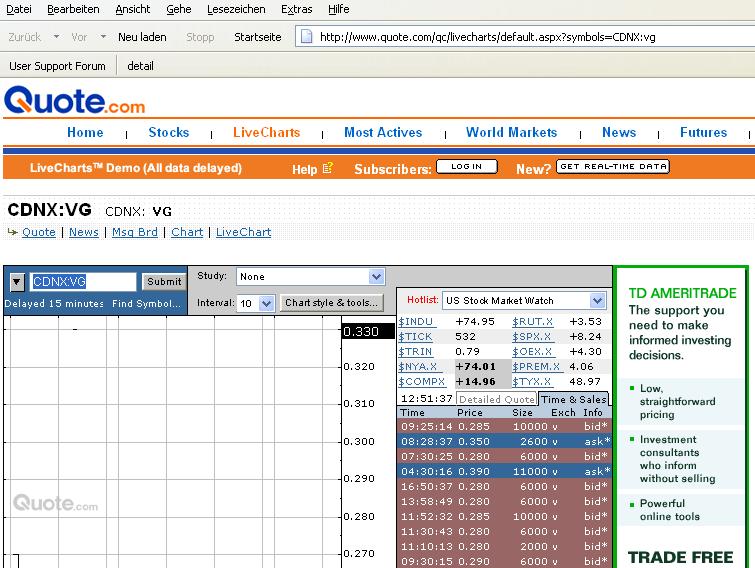Click the arrow button left of symbol field
Screen dimensions: 755x568
point(17,282)
